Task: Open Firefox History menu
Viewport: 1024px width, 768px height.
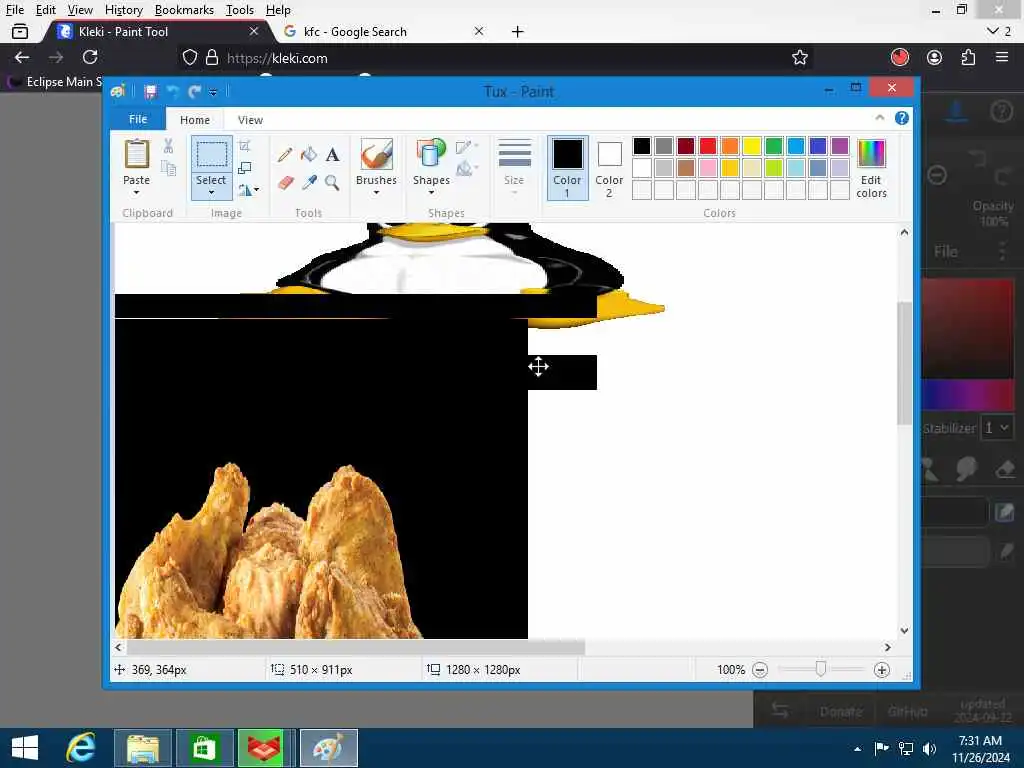Action: click(123, 10)
